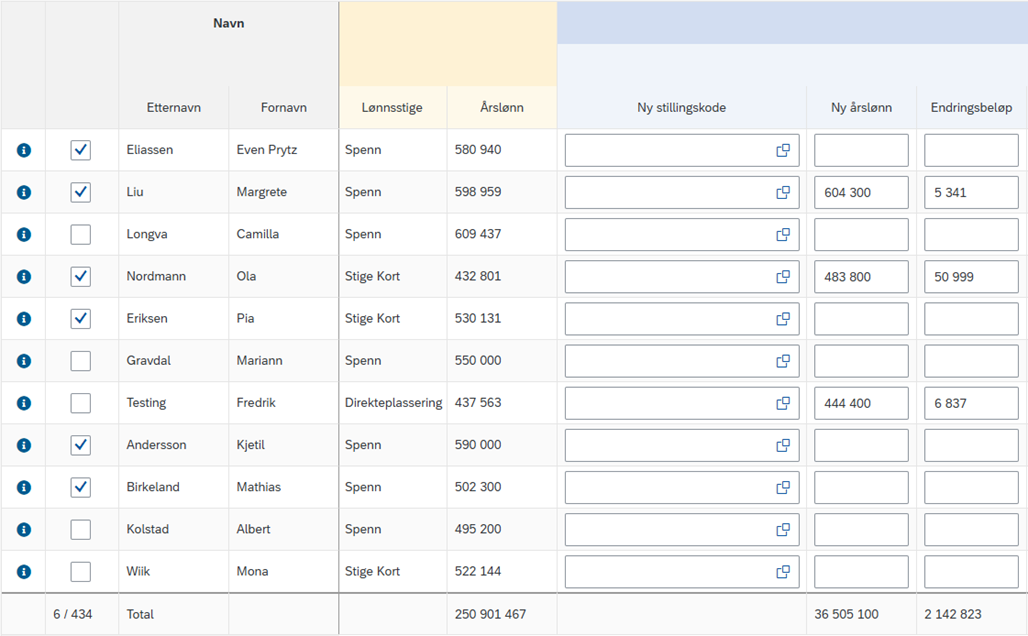Open value help in Testing stillingskode field
Image resolution: width=1028 pixels, height=636 pixels.
click(783, 403)
